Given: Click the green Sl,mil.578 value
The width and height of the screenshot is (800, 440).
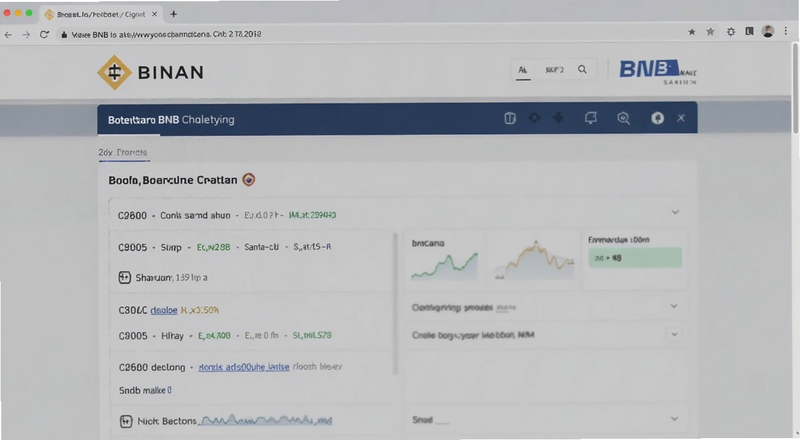Looking at the screenshot, I should coord(312,335).
